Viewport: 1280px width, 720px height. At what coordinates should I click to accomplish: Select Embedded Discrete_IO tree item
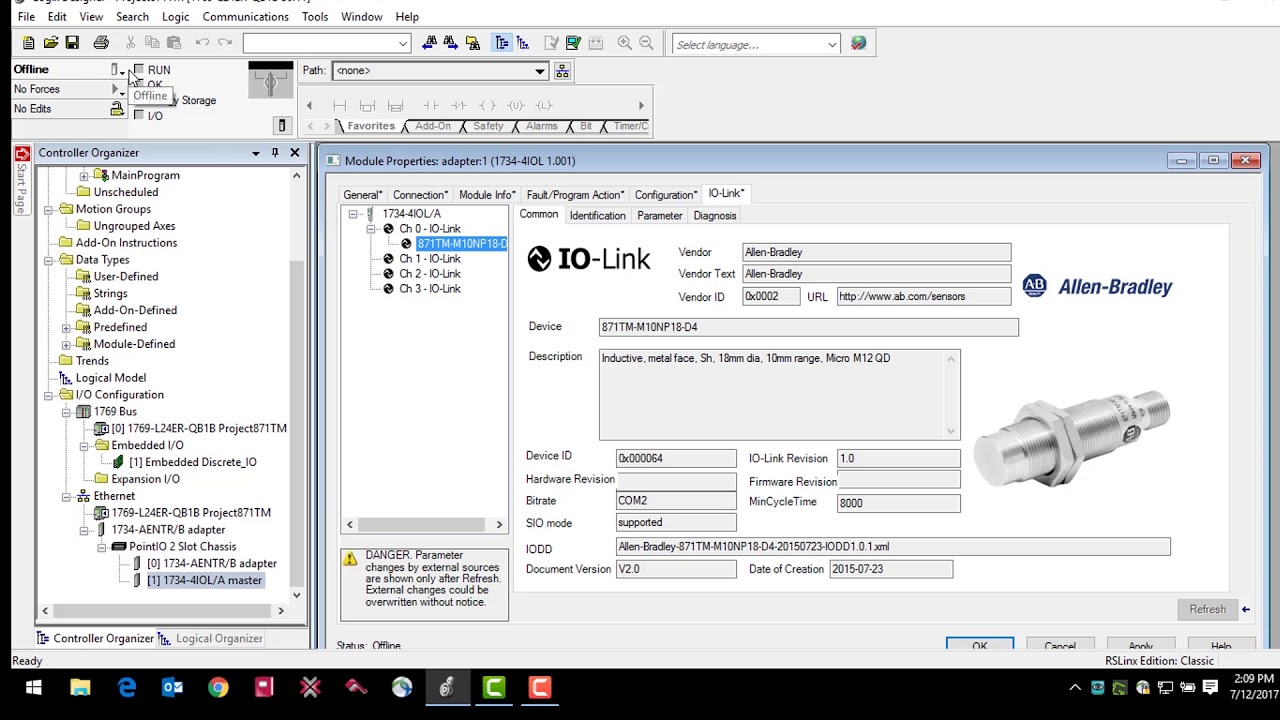click(x=192, y=462)
